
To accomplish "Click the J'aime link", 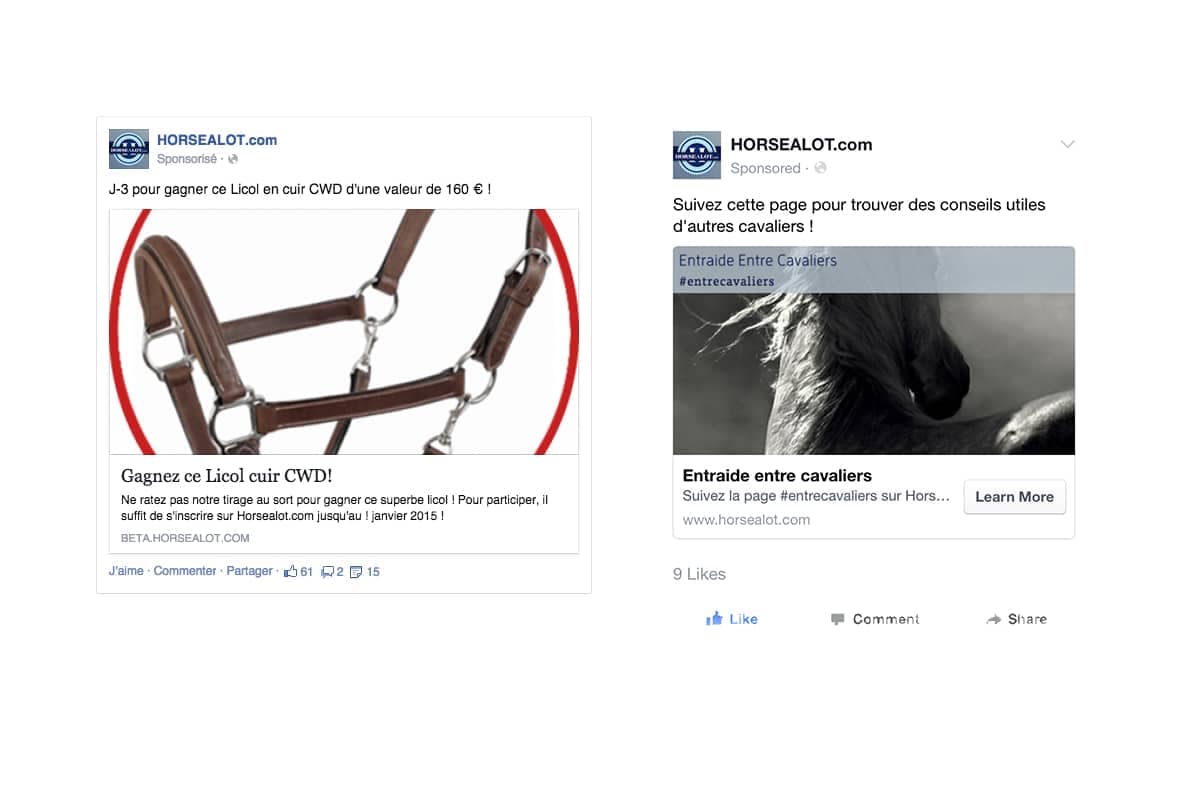I will [x=126, y=571].
